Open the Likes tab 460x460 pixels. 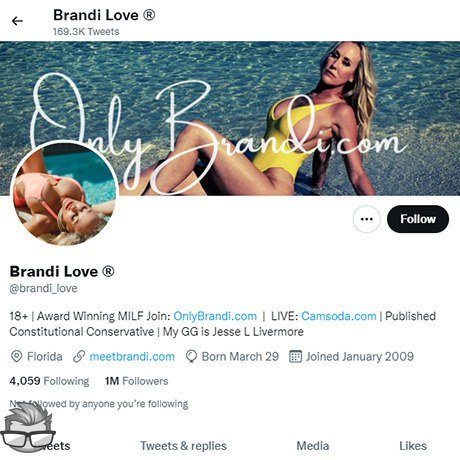[413, 446]
